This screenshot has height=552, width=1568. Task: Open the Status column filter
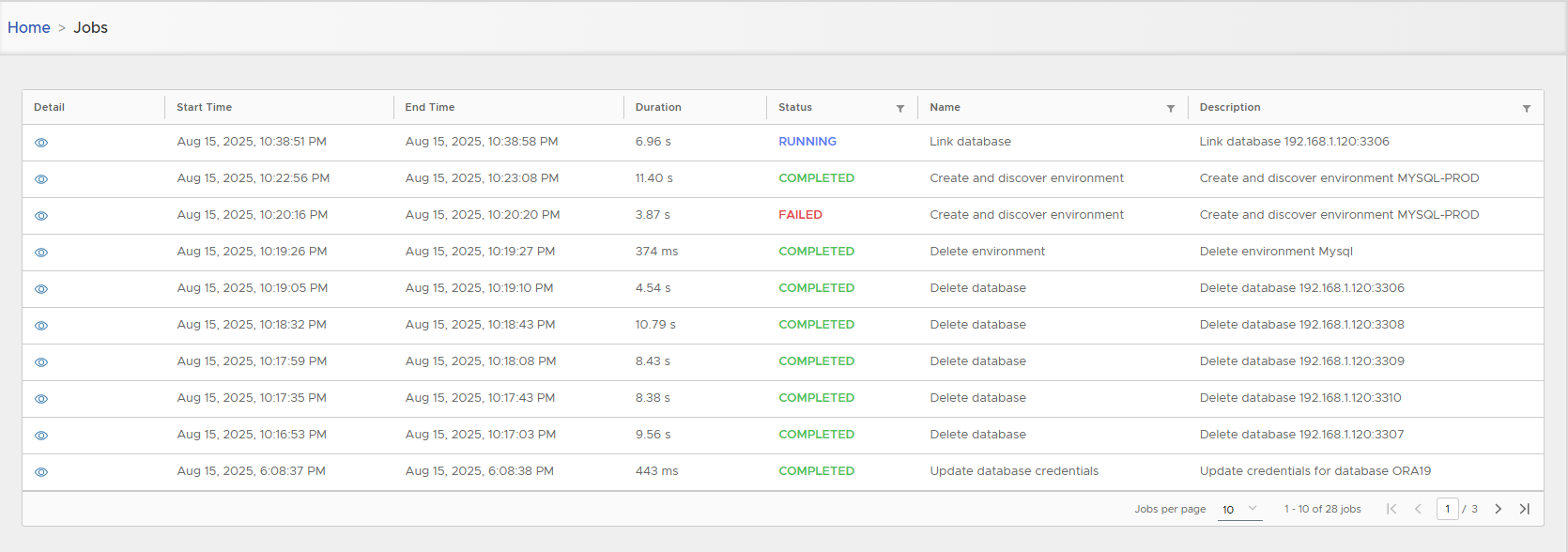click(899, 109)
